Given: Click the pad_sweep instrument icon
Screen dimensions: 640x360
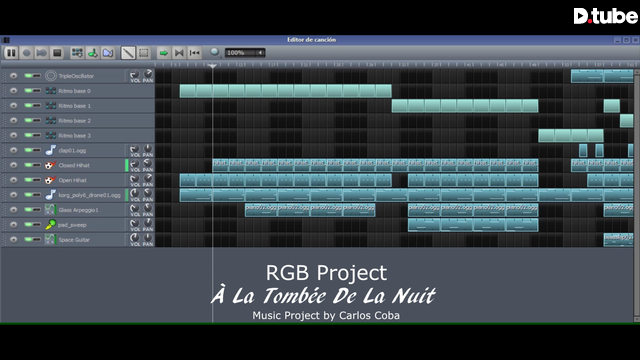Looking at the screenshot, I should [x=51, y=224].
